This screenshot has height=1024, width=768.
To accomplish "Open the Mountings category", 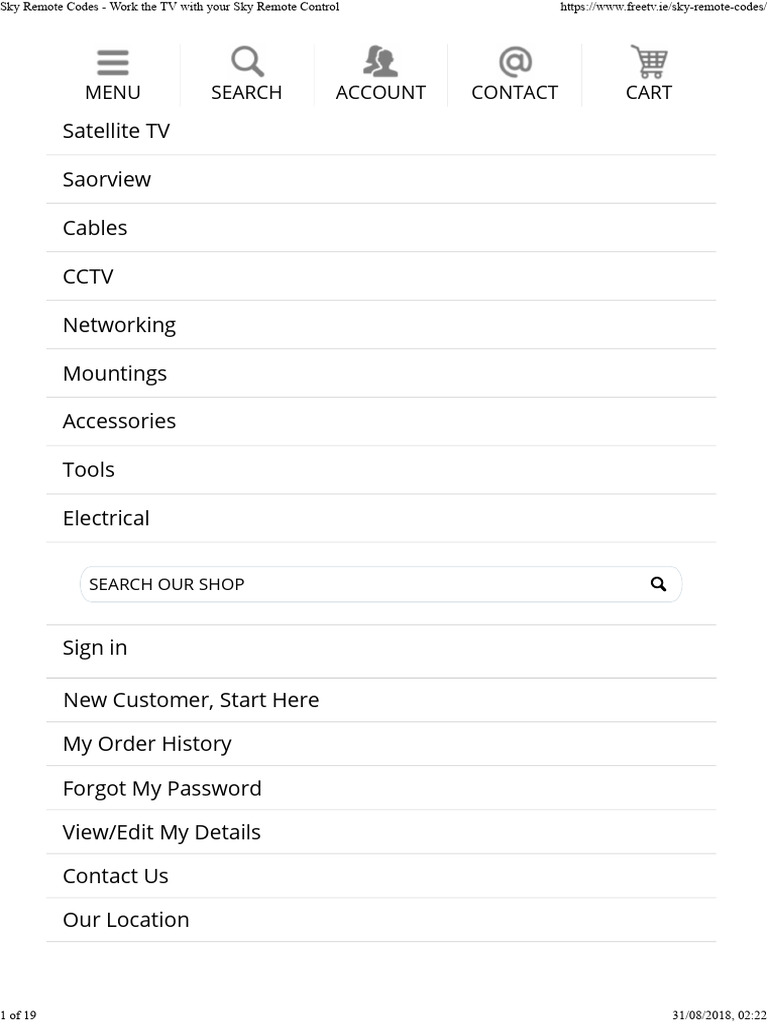I will [115, 374].
